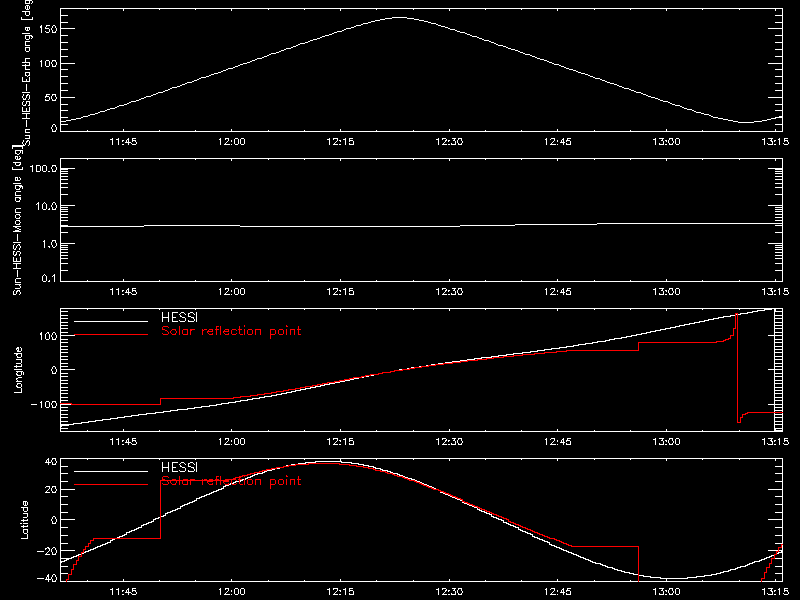Click the -20 tick on Latitude axis
Viewport: 800px width, 600px height.
(47, 551)
